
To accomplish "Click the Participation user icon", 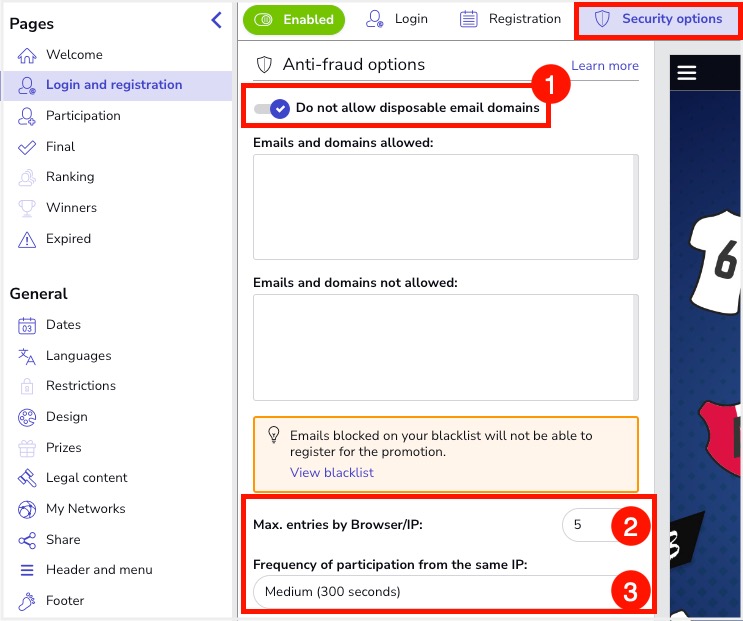I will point(27,117).
